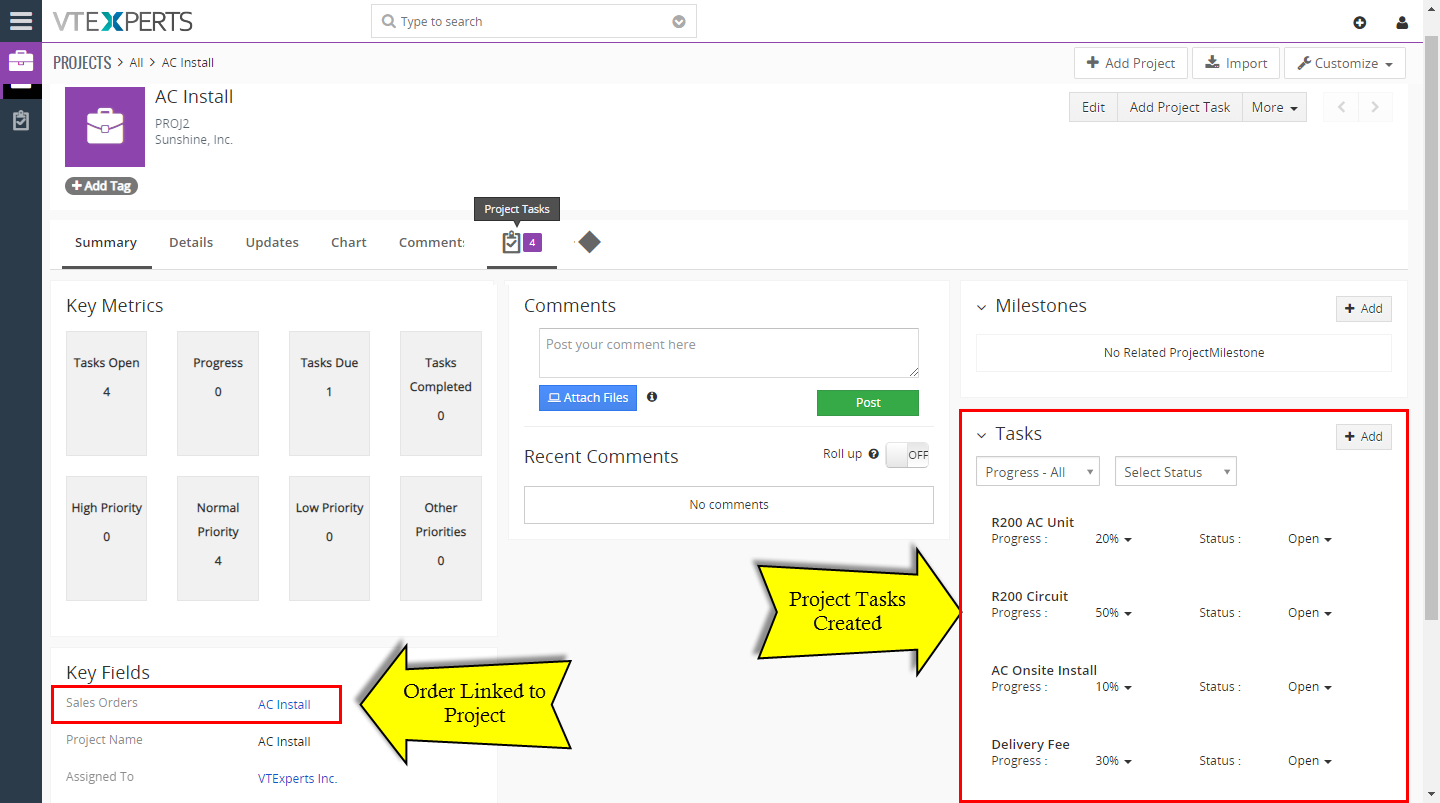The width and height of the screenshot is (1440, 803).
Task: Click the PROJECTS breadcrumb link
Action: tap(82, 63)
